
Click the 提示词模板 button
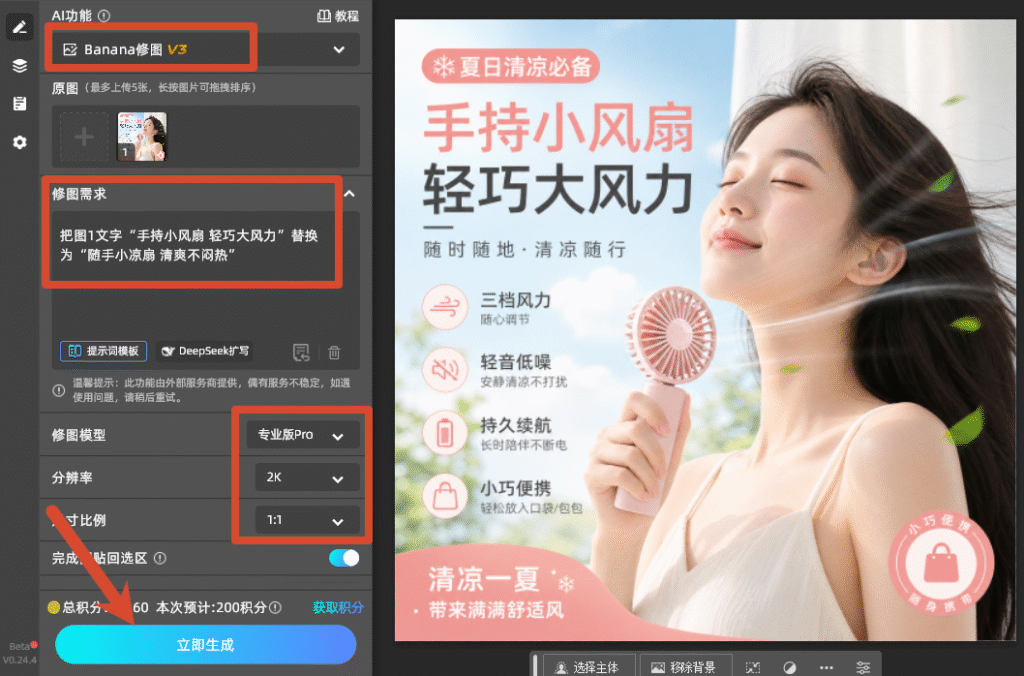pos(104,351)
